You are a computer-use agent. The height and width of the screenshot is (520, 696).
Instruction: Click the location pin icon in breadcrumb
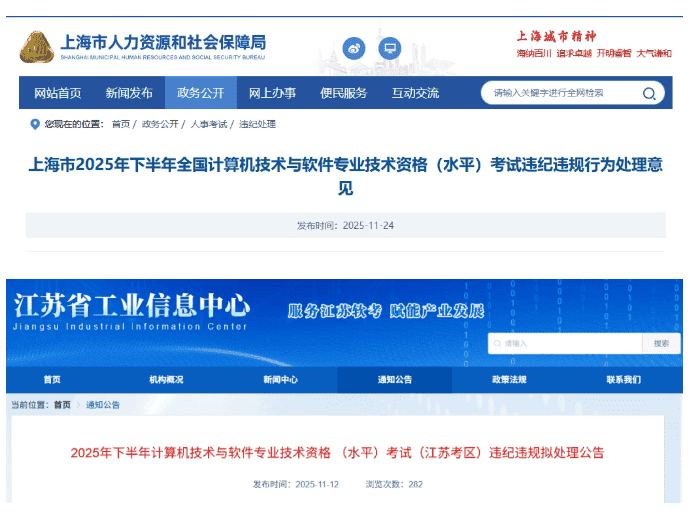point(35,125)
